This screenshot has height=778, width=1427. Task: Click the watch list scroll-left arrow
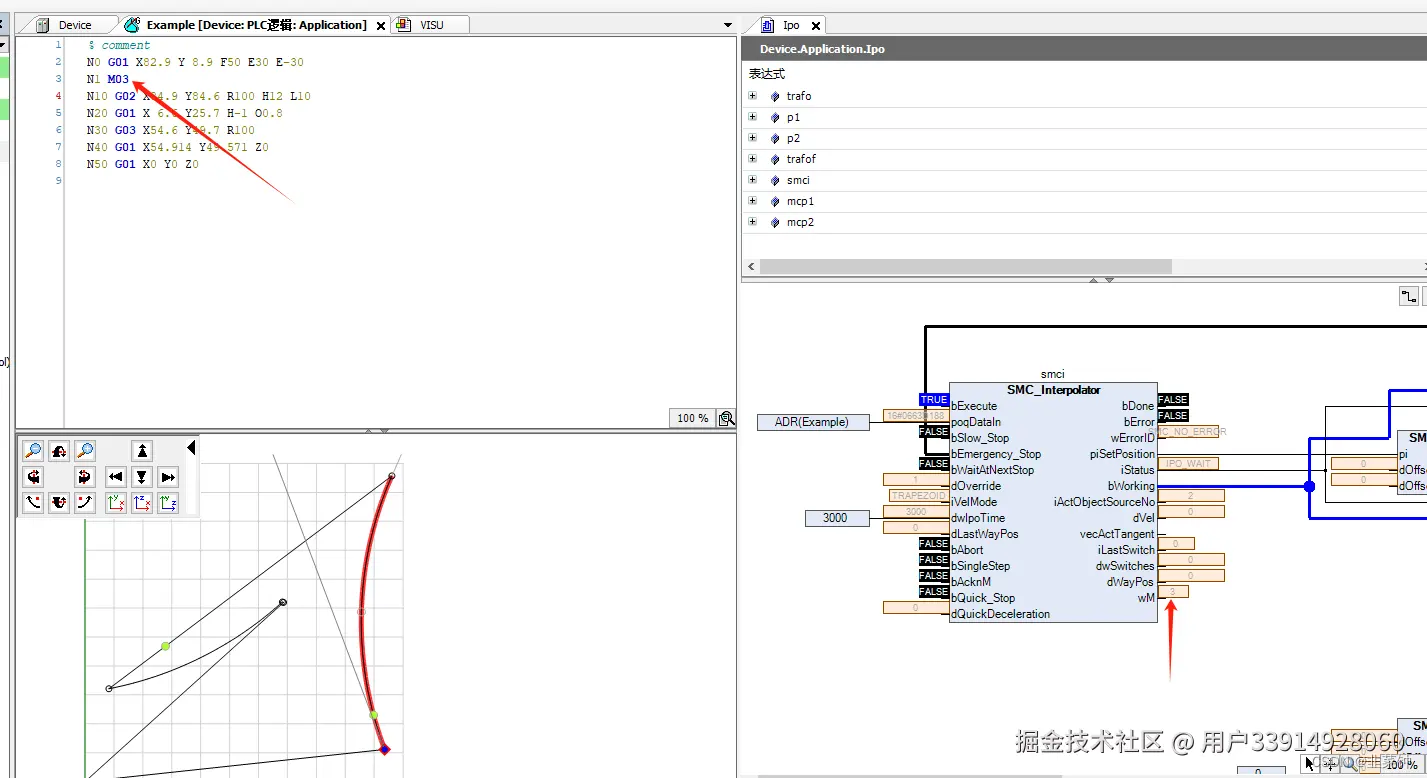pos(751,267)
